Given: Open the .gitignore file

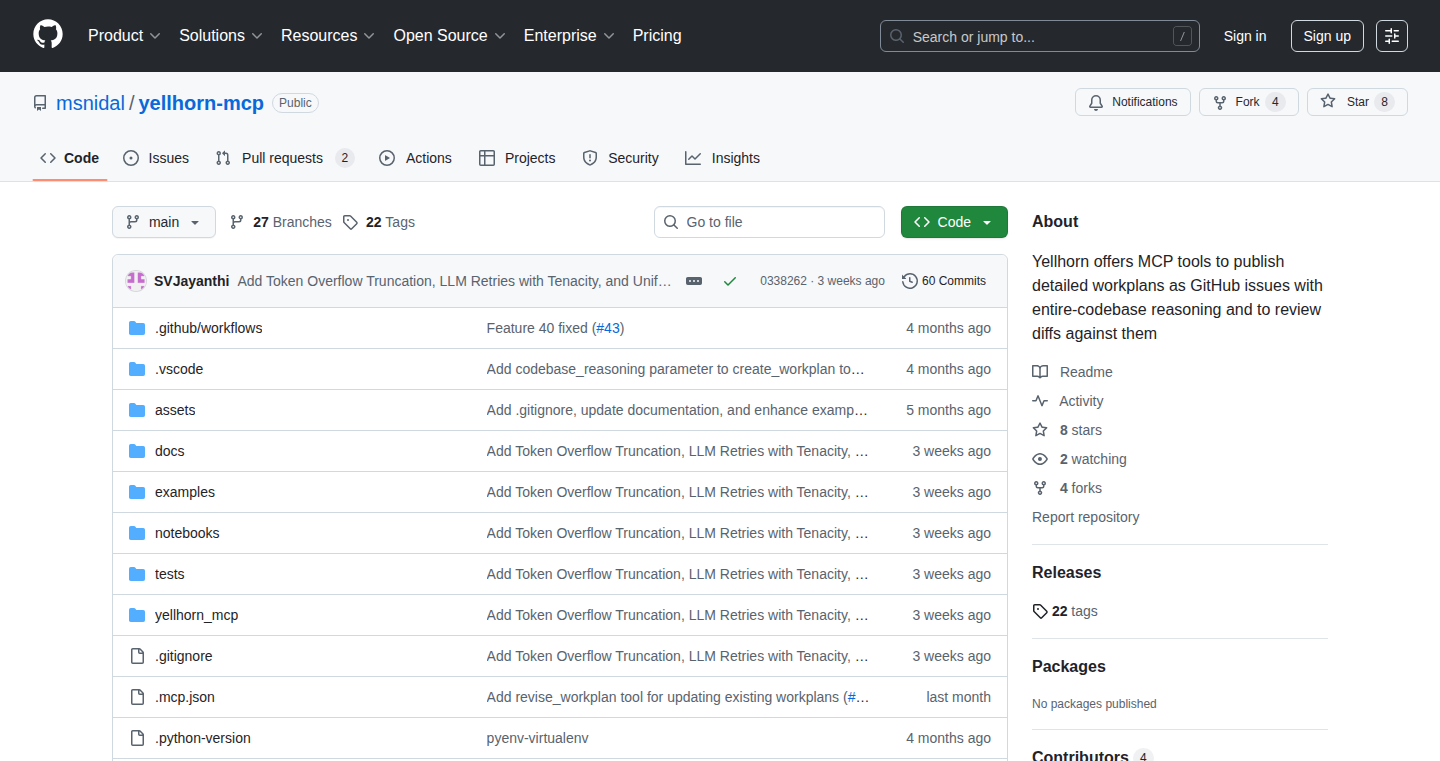Looking at the screenshot, I should [184, 656].
